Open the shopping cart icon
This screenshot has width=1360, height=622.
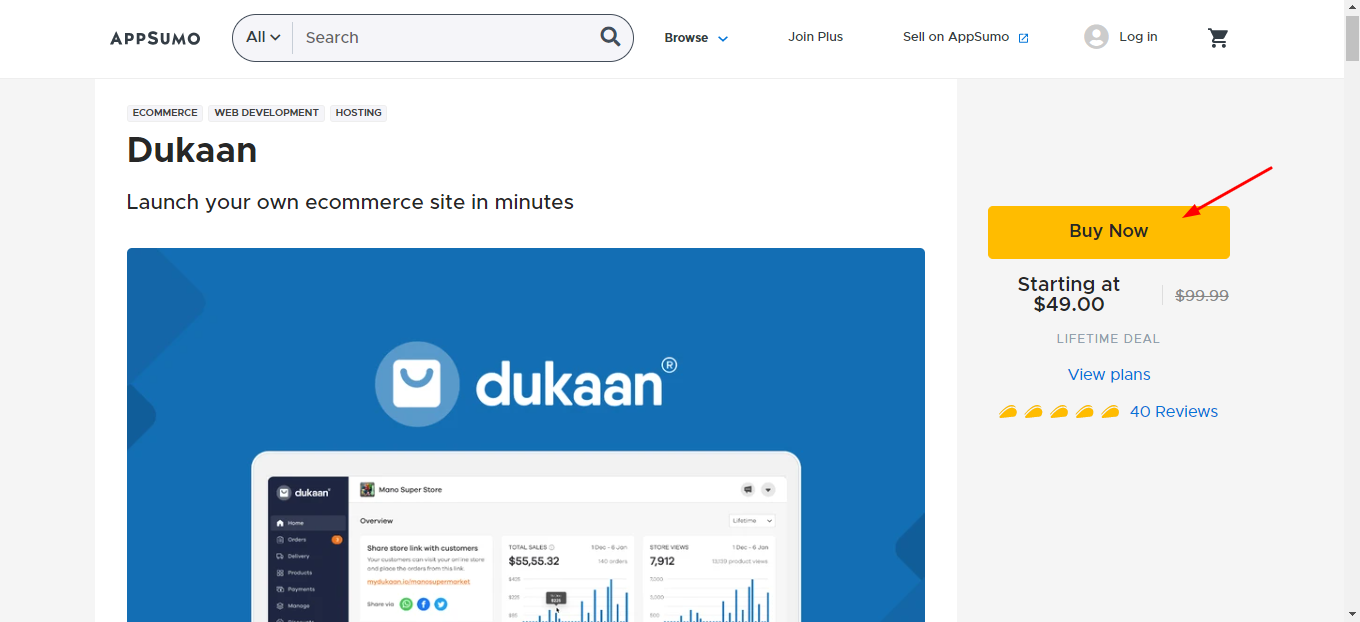click(x=1217, y=38)
